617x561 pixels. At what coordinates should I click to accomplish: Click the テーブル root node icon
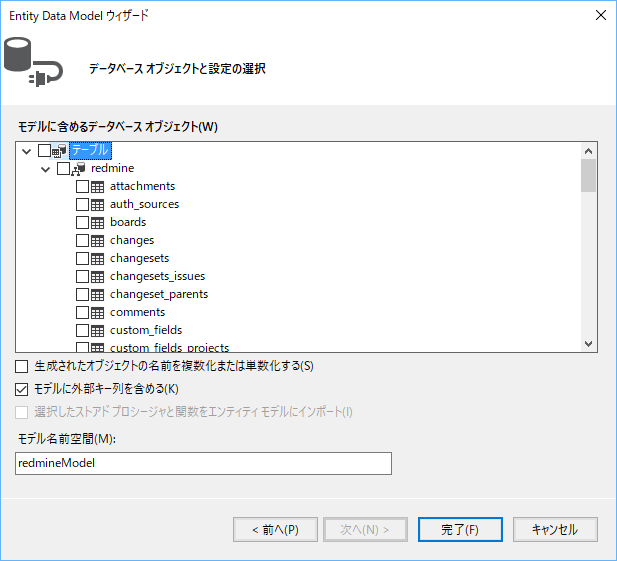tap(59, 150)
